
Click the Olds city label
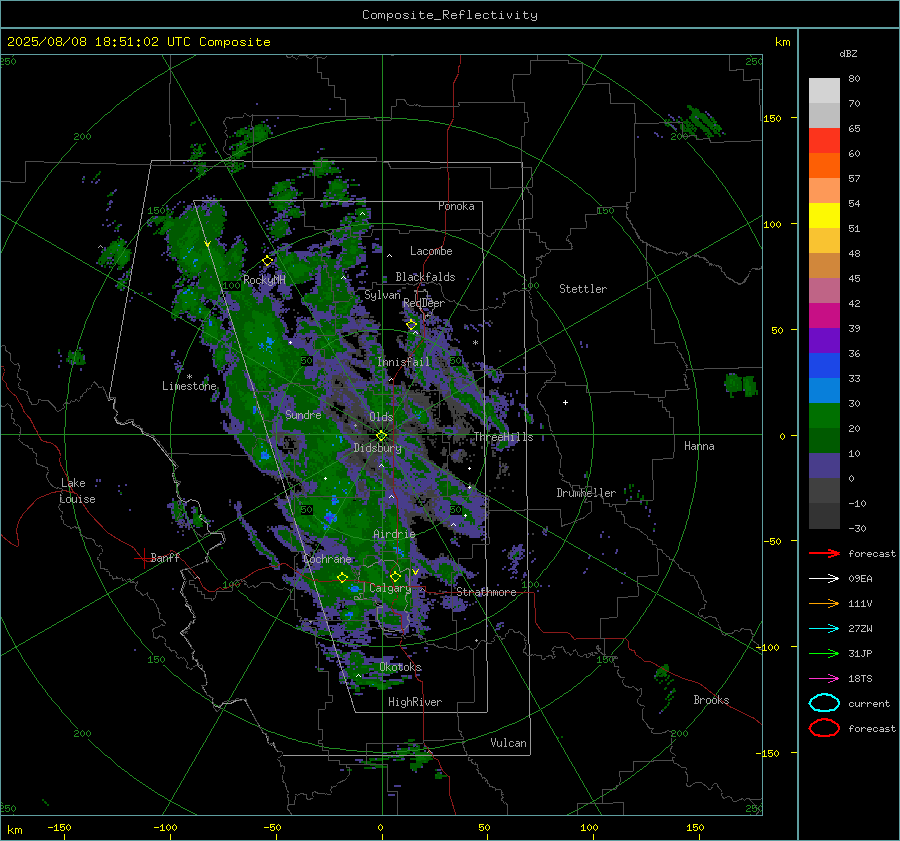pos(381,417)
